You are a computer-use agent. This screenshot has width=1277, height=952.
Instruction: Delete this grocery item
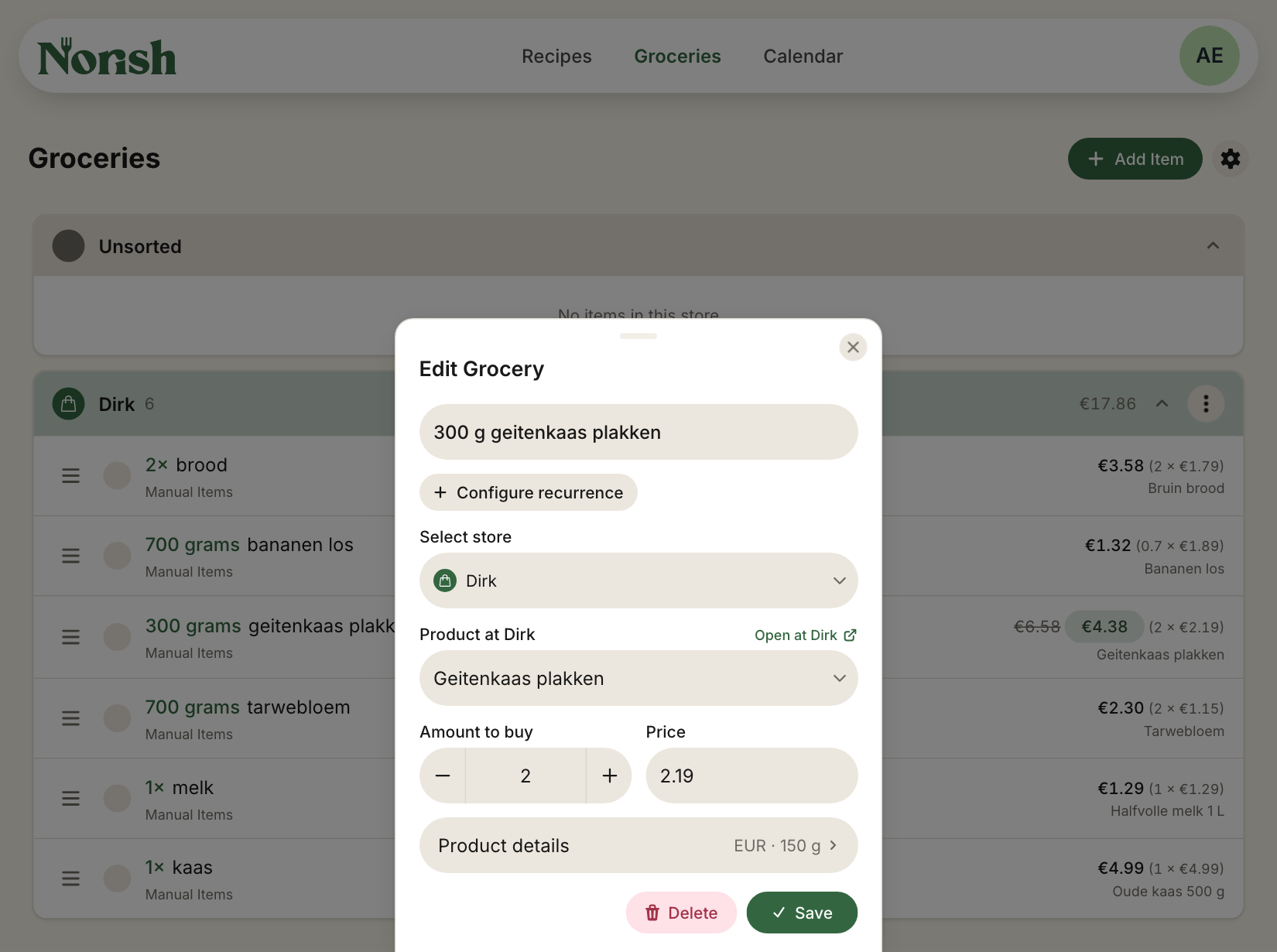681,913
